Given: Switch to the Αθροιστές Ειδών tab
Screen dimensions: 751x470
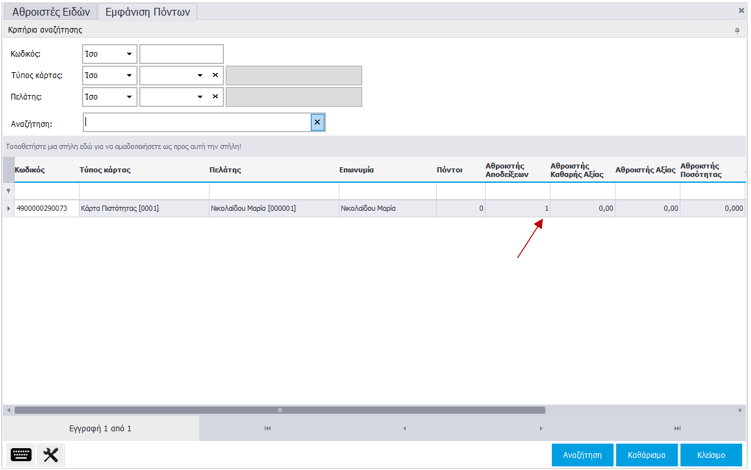Looking at the screenshot, I should click(x=50, y=12).
